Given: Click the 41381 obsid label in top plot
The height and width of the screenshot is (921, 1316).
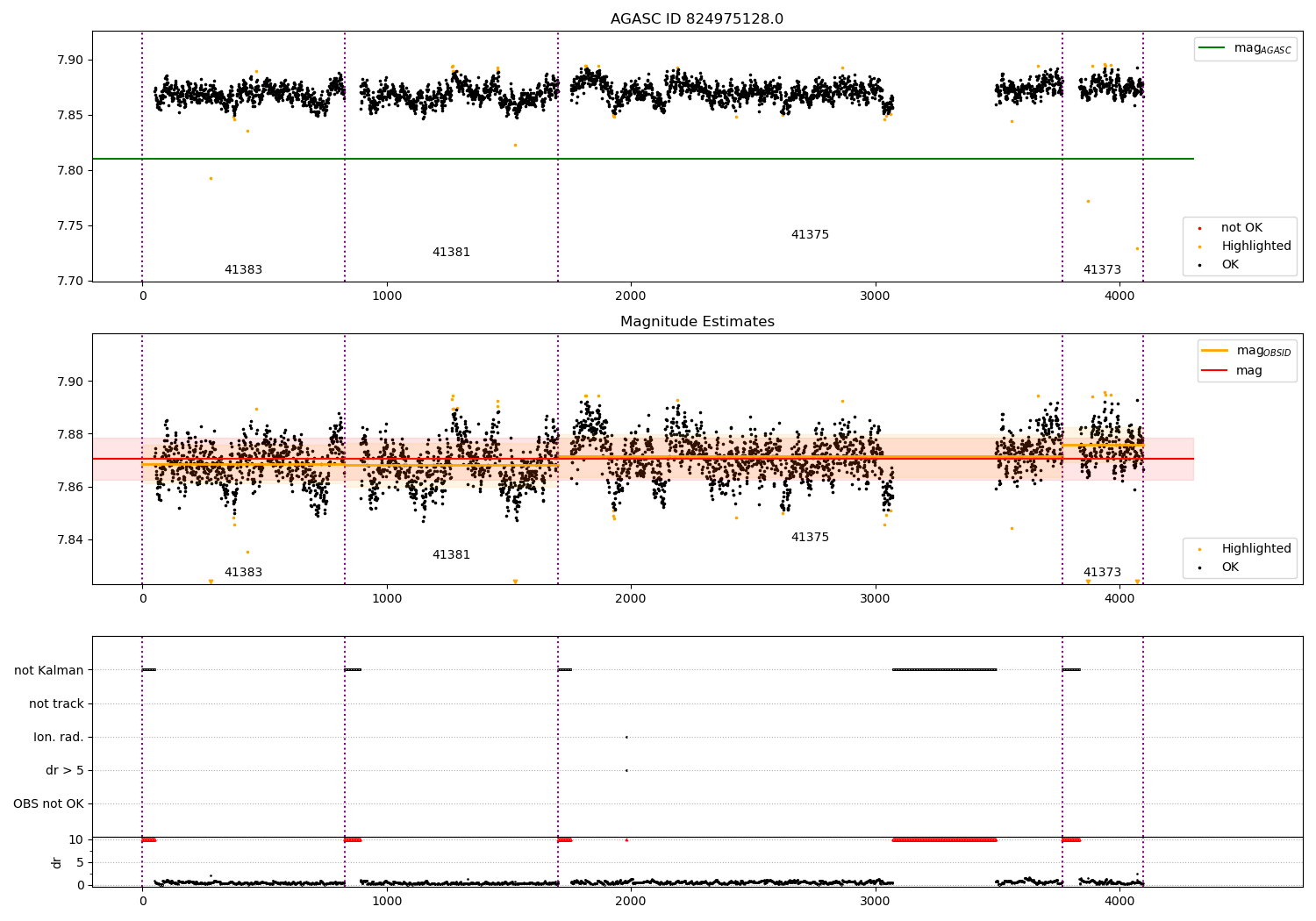Looking at the screenshot, I should 451,253.
